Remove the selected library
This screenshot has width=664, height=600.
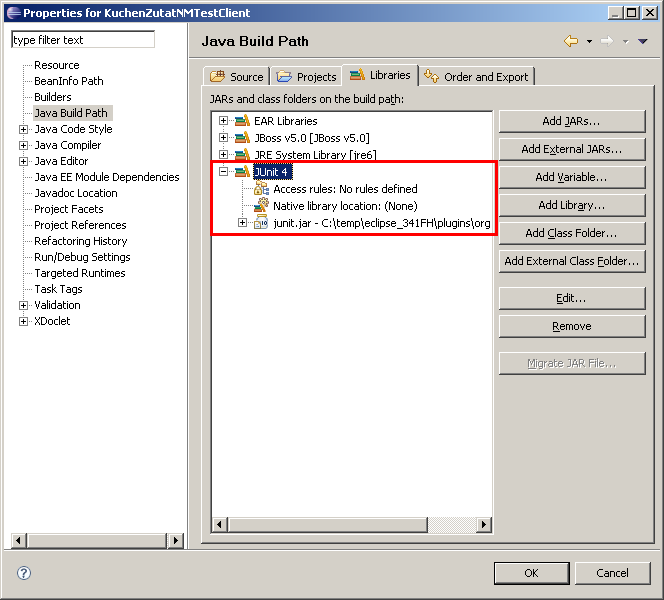(x=572, y=326)
